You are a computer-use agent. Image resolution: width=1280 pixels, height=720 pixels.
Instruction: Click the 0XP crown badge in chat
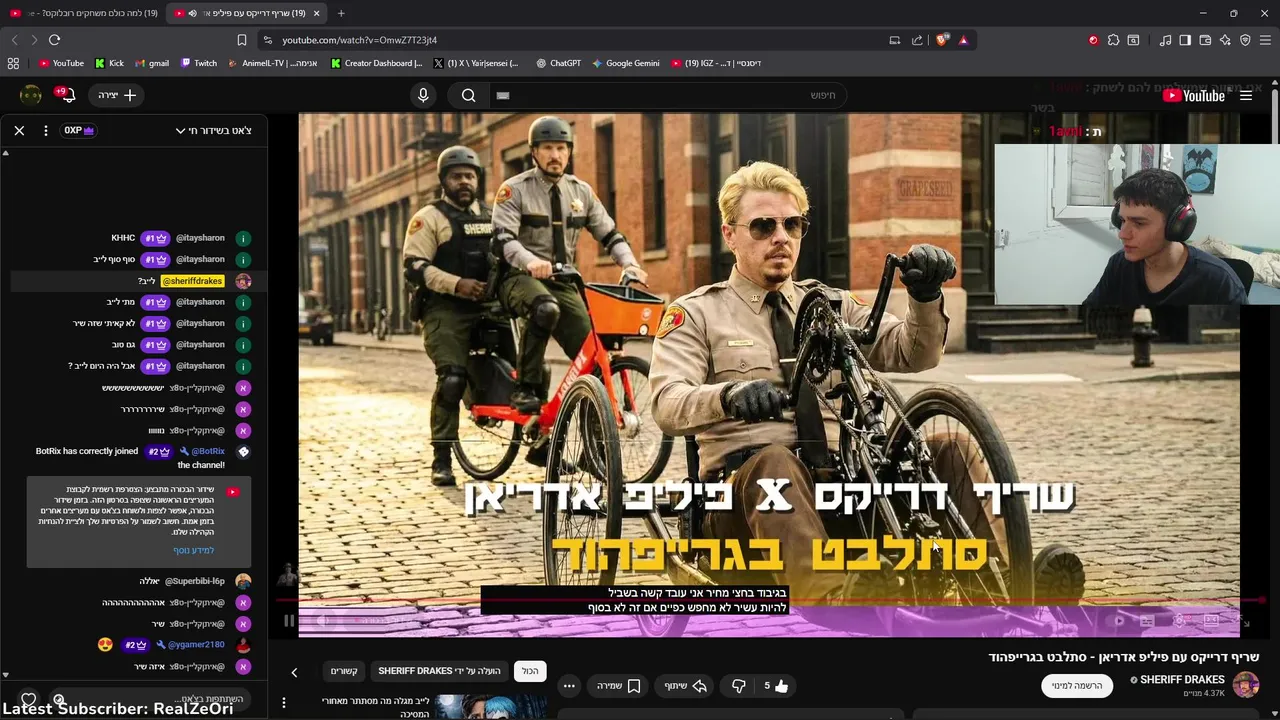point(79,130)
